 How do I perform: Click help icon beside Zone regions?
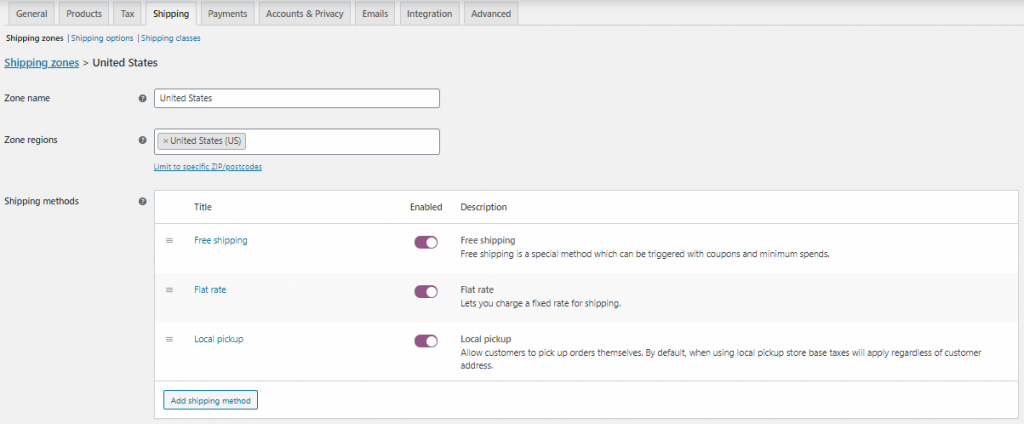coord(143,141)
